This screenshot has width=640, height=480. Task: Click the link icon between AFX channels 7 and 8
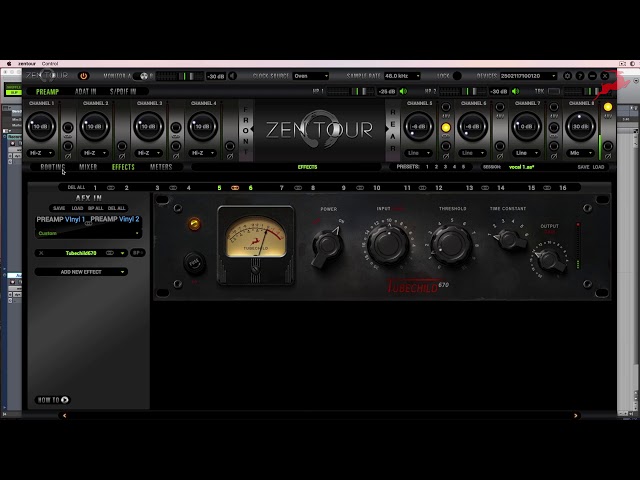298,188
